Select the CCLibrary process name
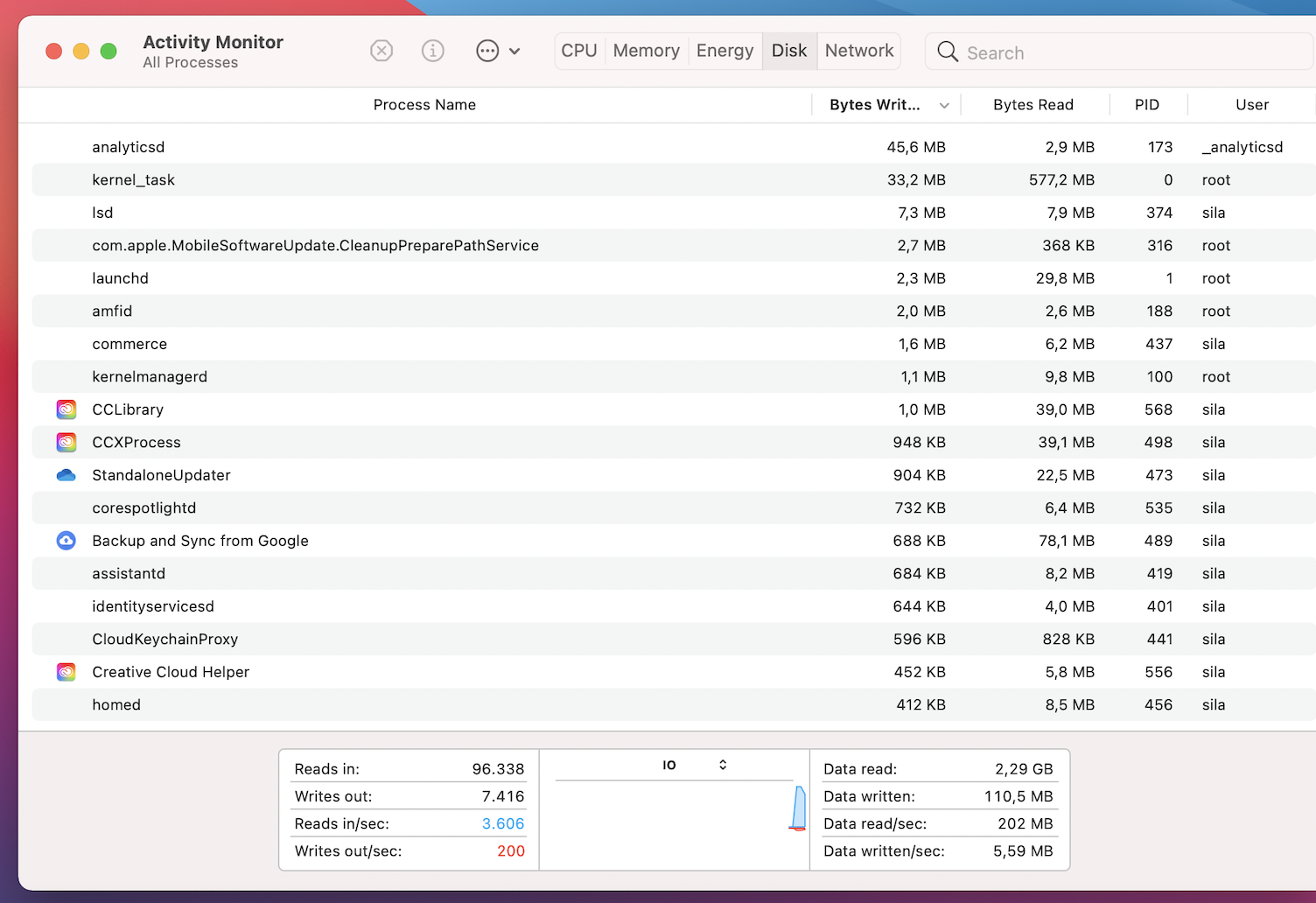Screen dimensions: 1316x903 pyautogui.click(x=128, y=409)
